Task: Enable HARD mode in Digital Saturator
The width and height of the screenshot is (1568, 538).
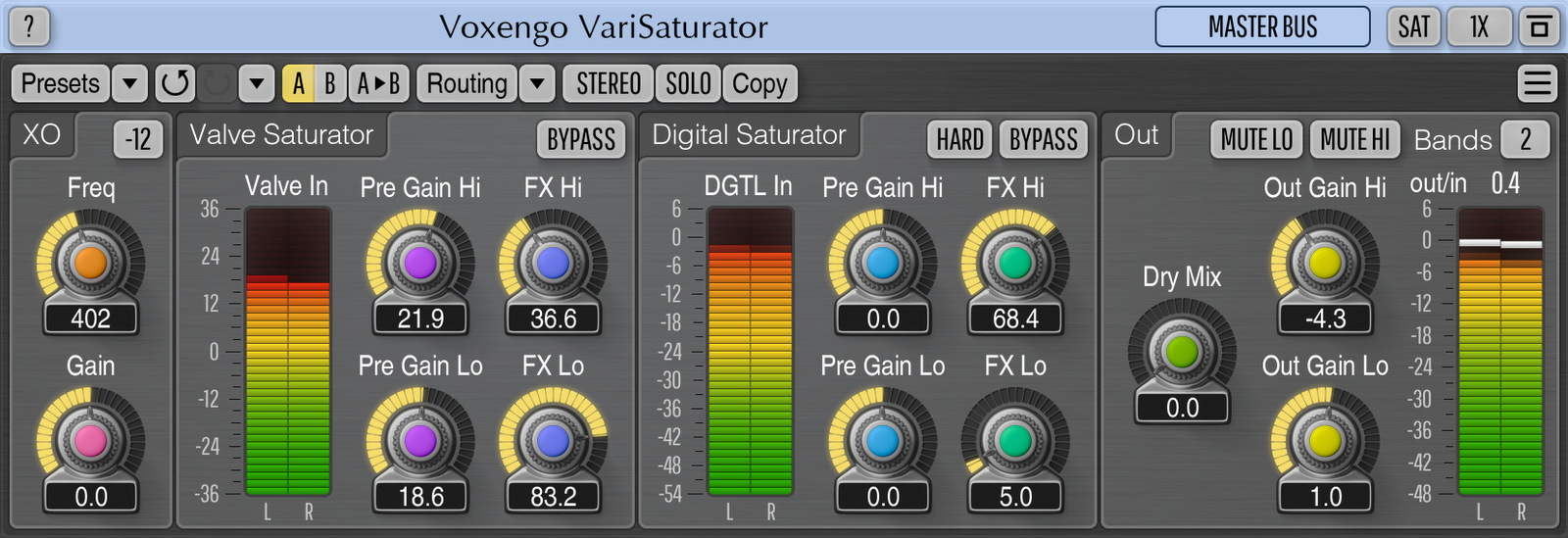Action: (x=959, y=140)
